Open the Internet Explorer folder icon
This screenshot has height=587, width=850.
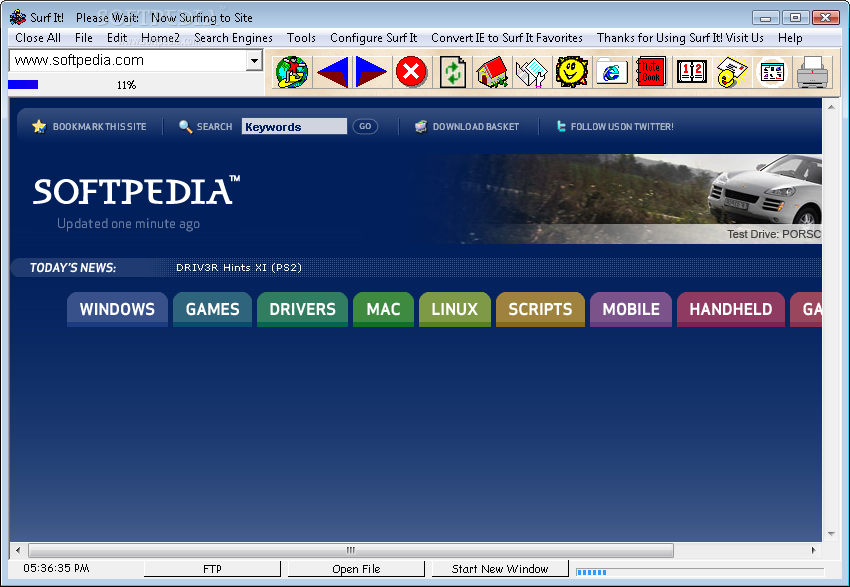point(611,72)
